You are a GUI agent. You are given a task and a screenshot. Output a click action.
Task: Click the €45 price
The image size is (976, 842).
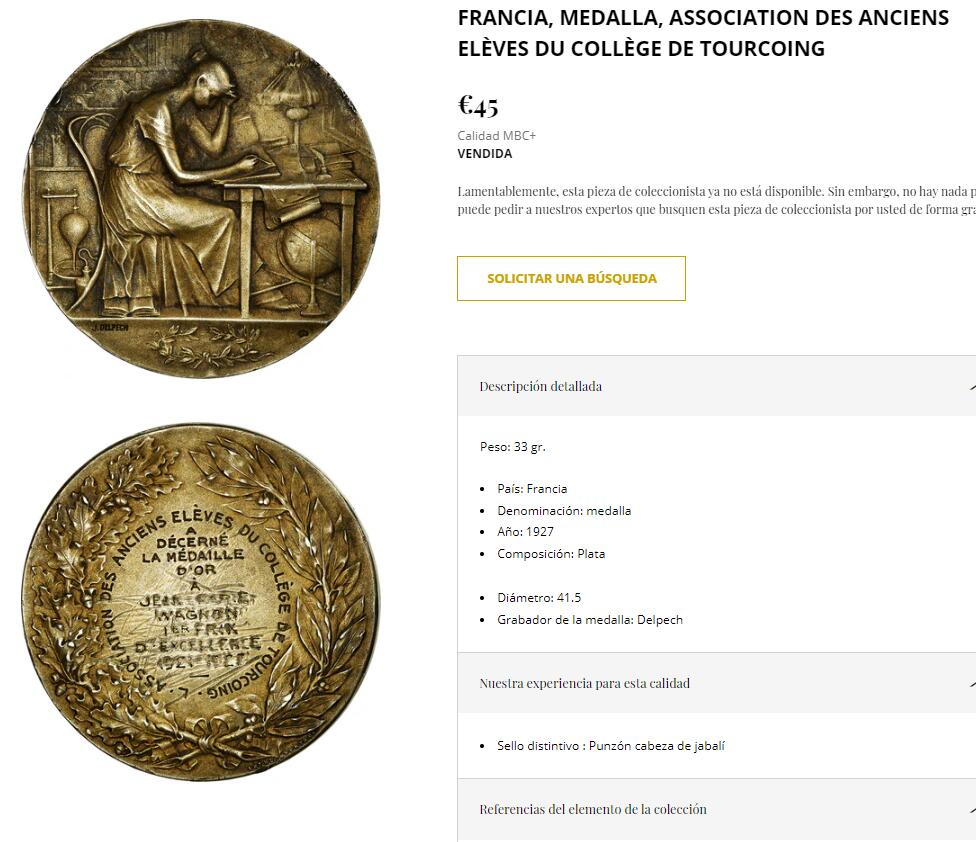click(478, 105)
